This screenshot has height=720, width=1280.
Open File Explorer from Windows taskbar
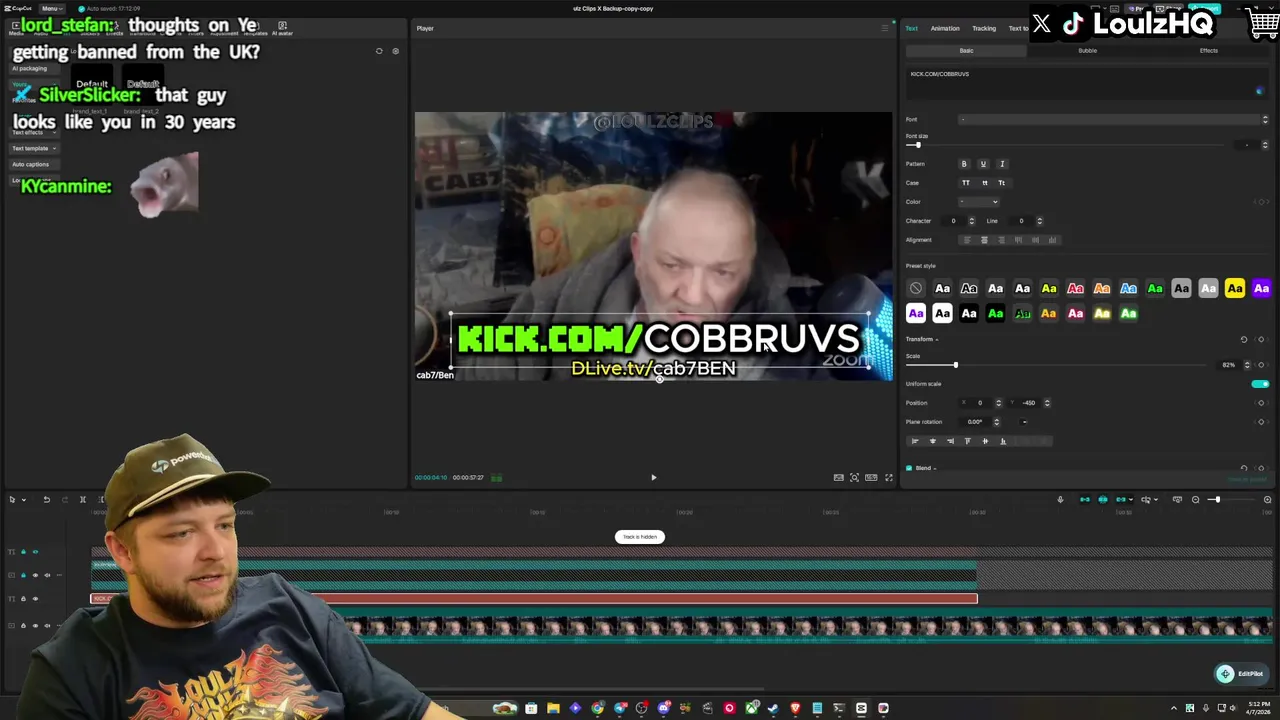coord(553,708)
